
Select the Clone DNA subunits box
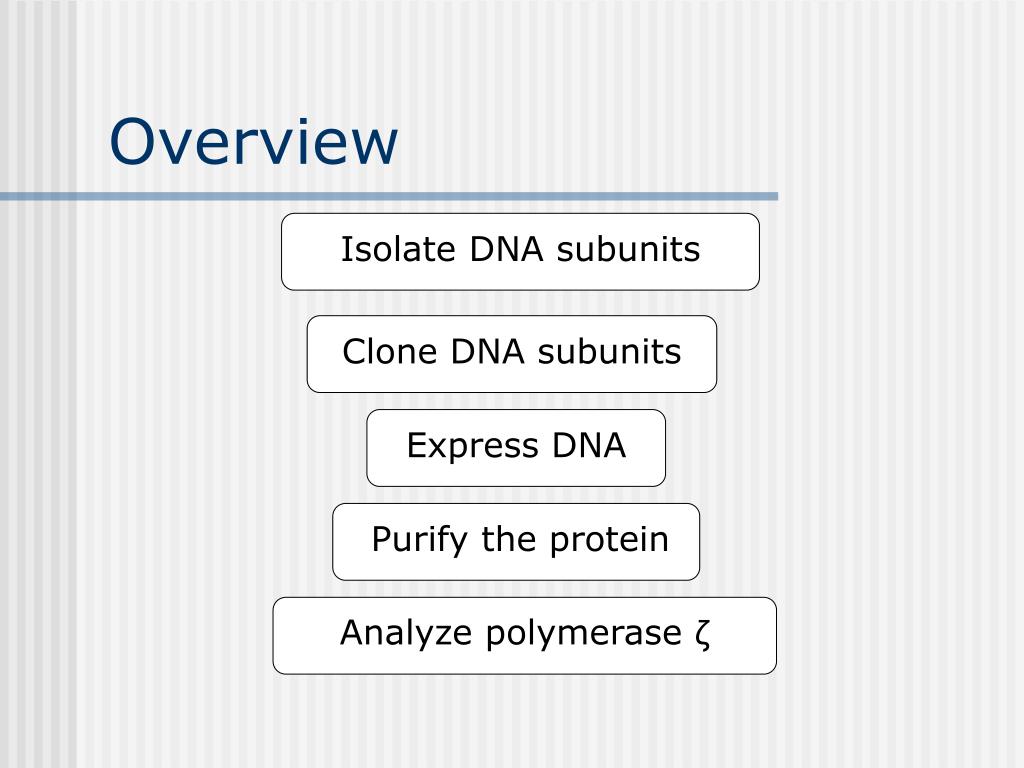[x=511, y=354]
